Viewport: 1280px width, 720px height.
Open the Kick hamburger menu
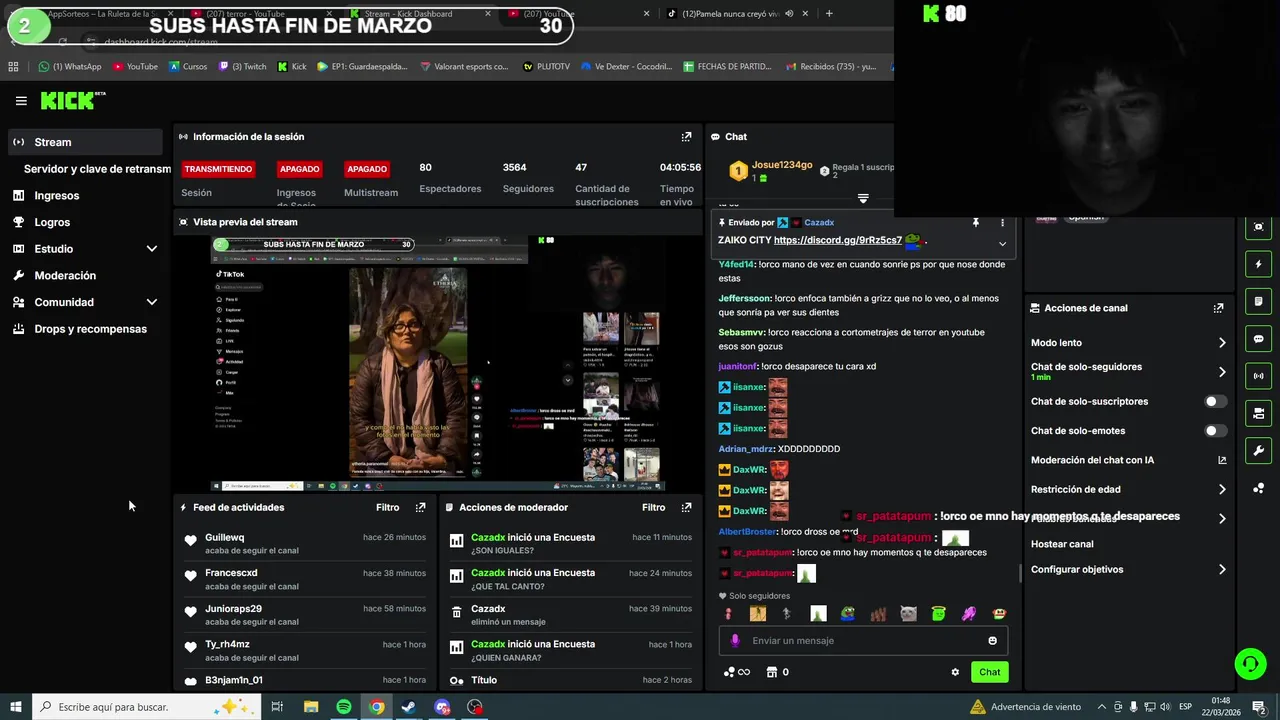(x=21, y=101)
